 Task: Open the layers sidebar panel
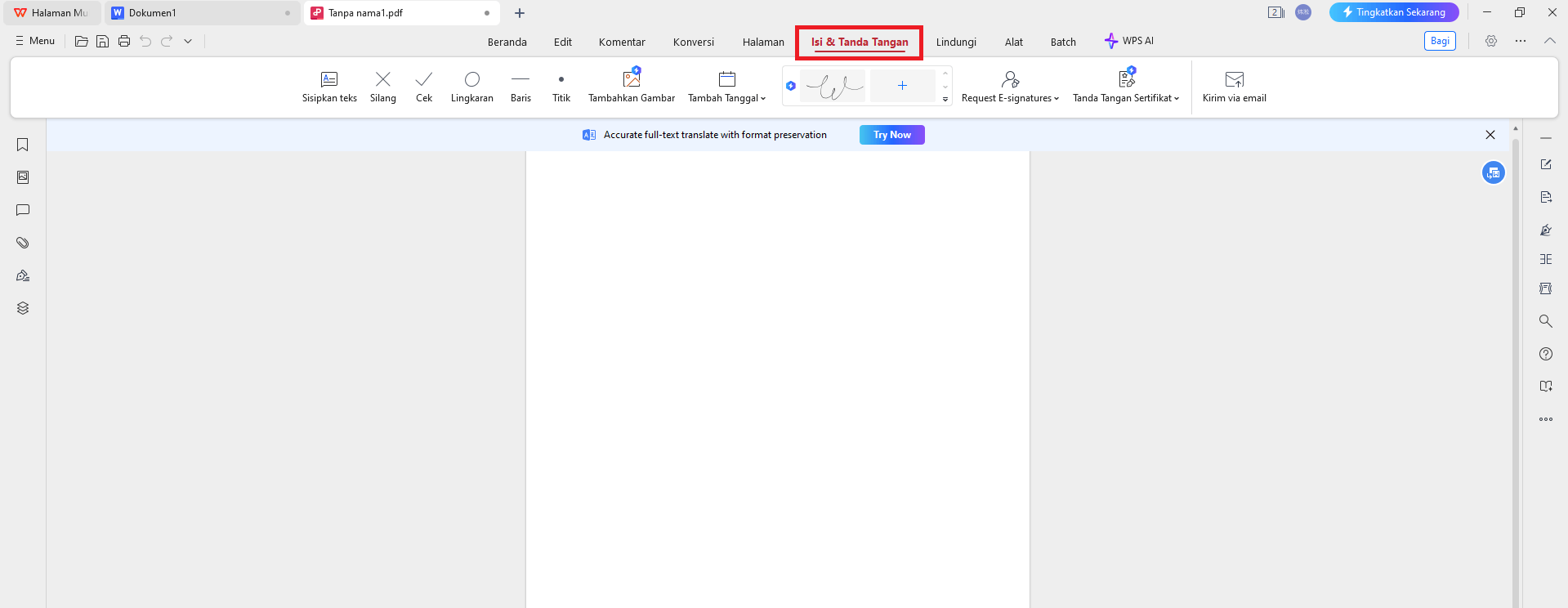point(23,308)
